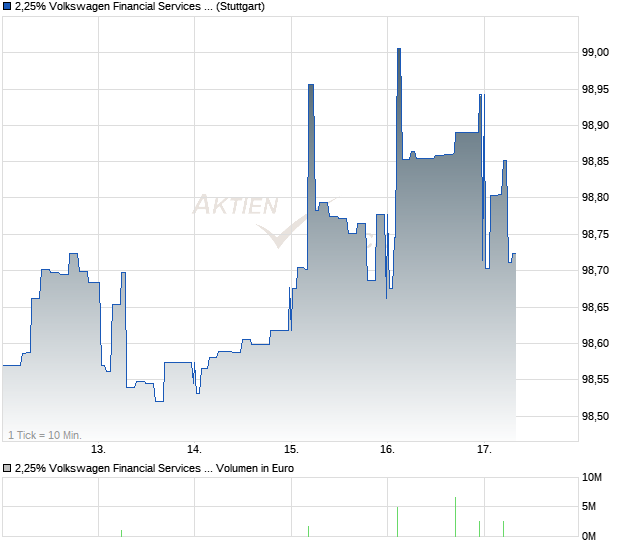
Task: Click the AKTIEN watermark logo text
Action: click(235, 206)
